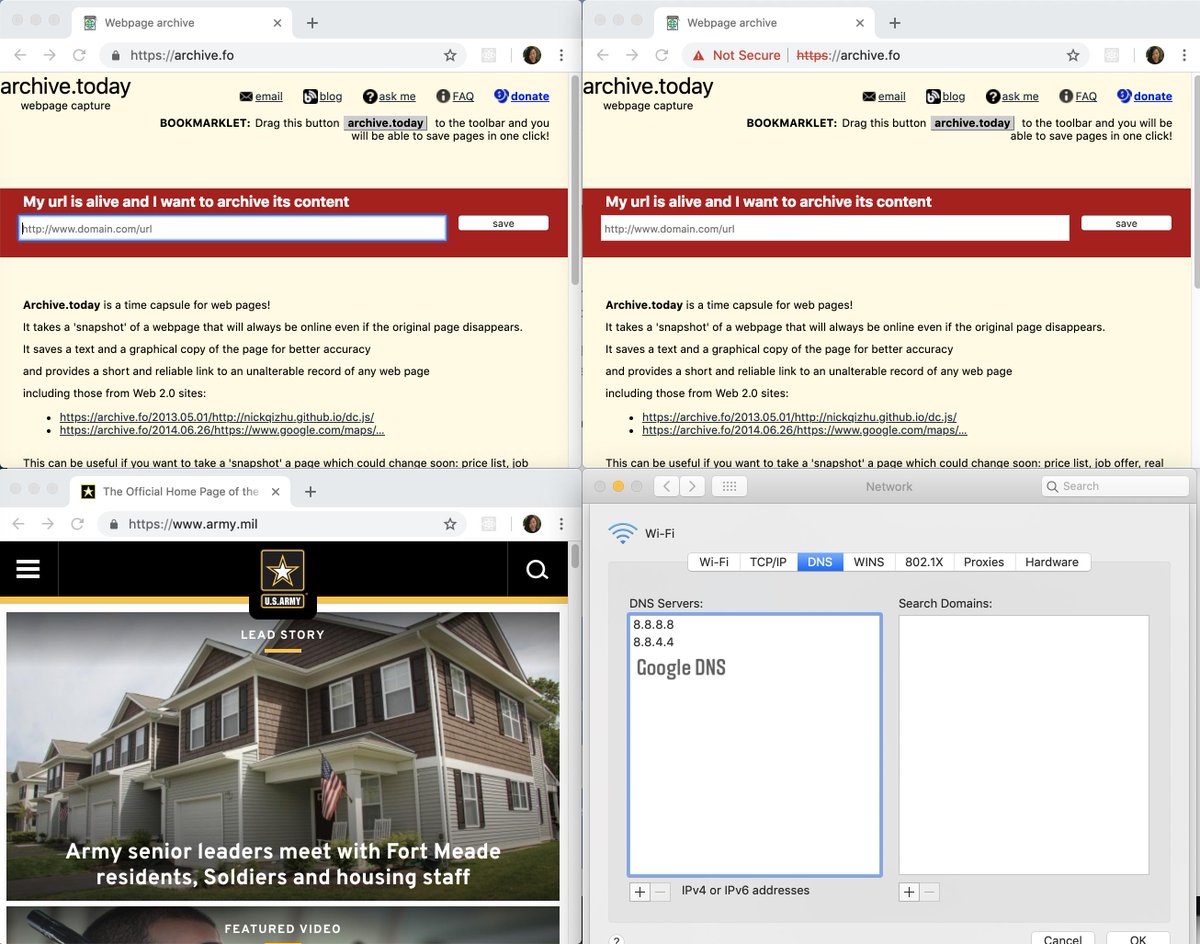Go forward in left archive.fo window

(49, 55)
